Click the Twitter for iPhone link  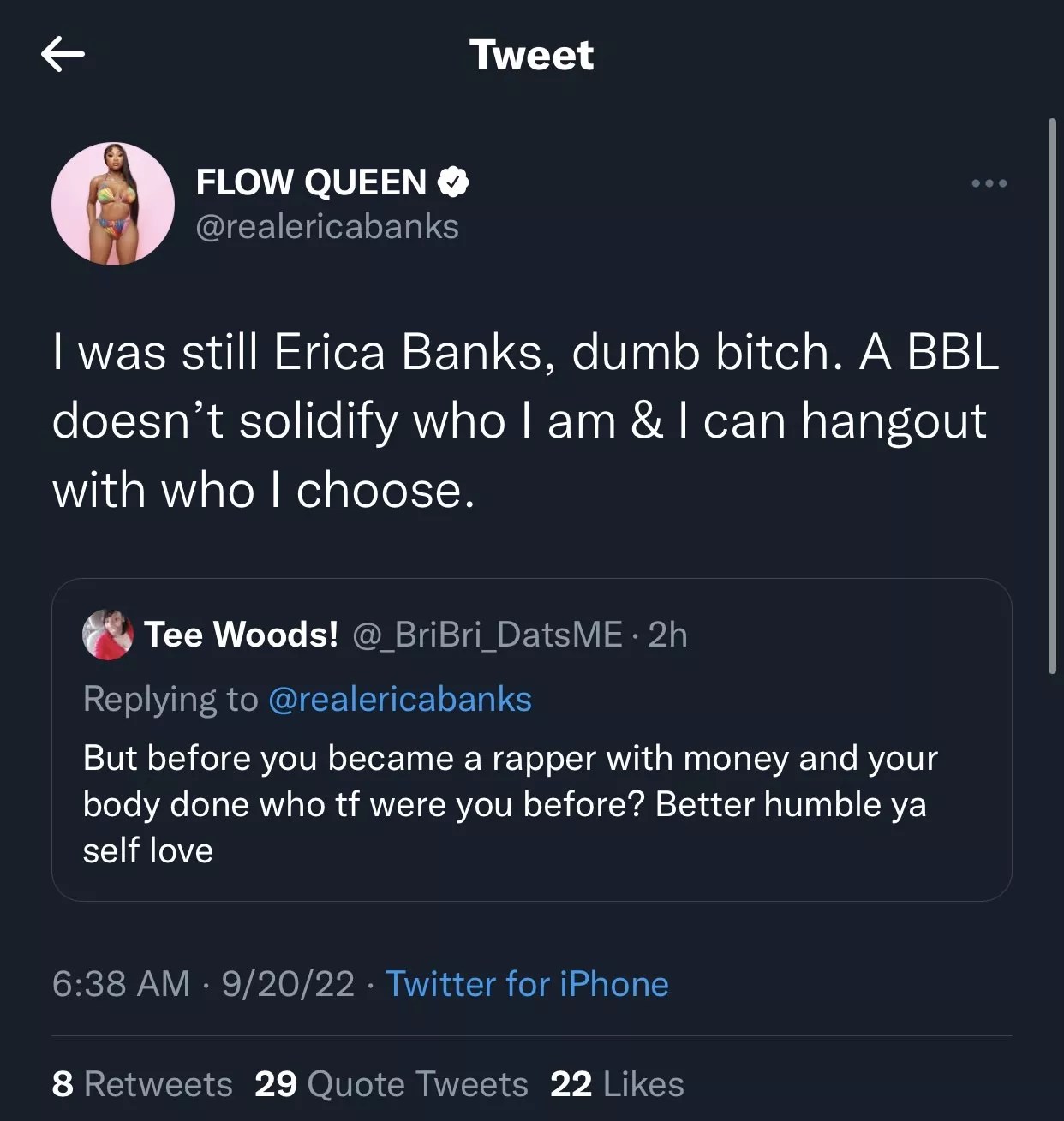pos(527,984)
